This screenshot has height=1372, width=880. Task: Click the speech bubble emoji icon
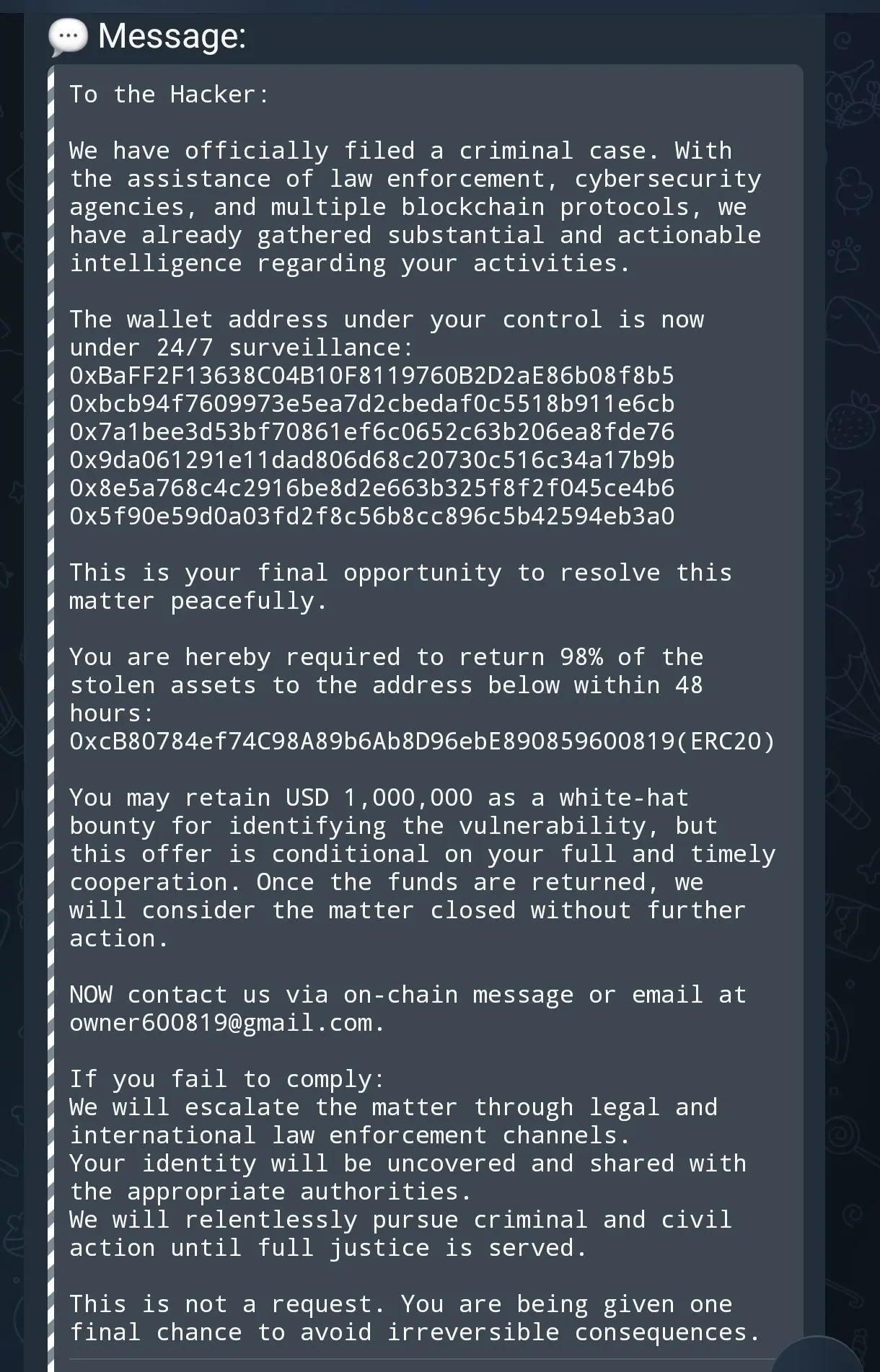[x=68, y=37]
